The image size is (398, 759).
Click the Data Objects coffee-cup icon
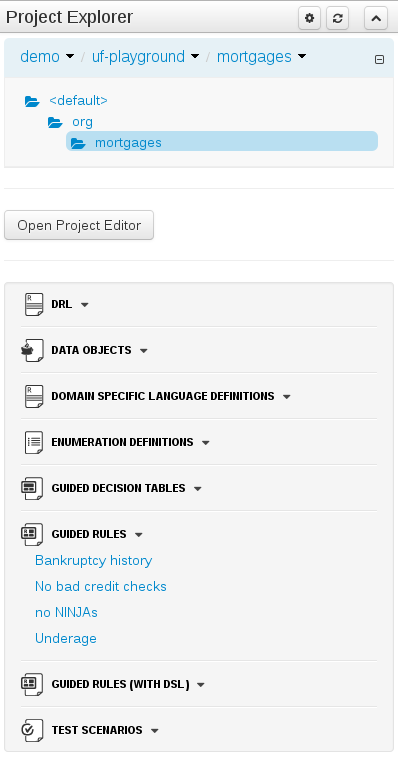point(32,350)
